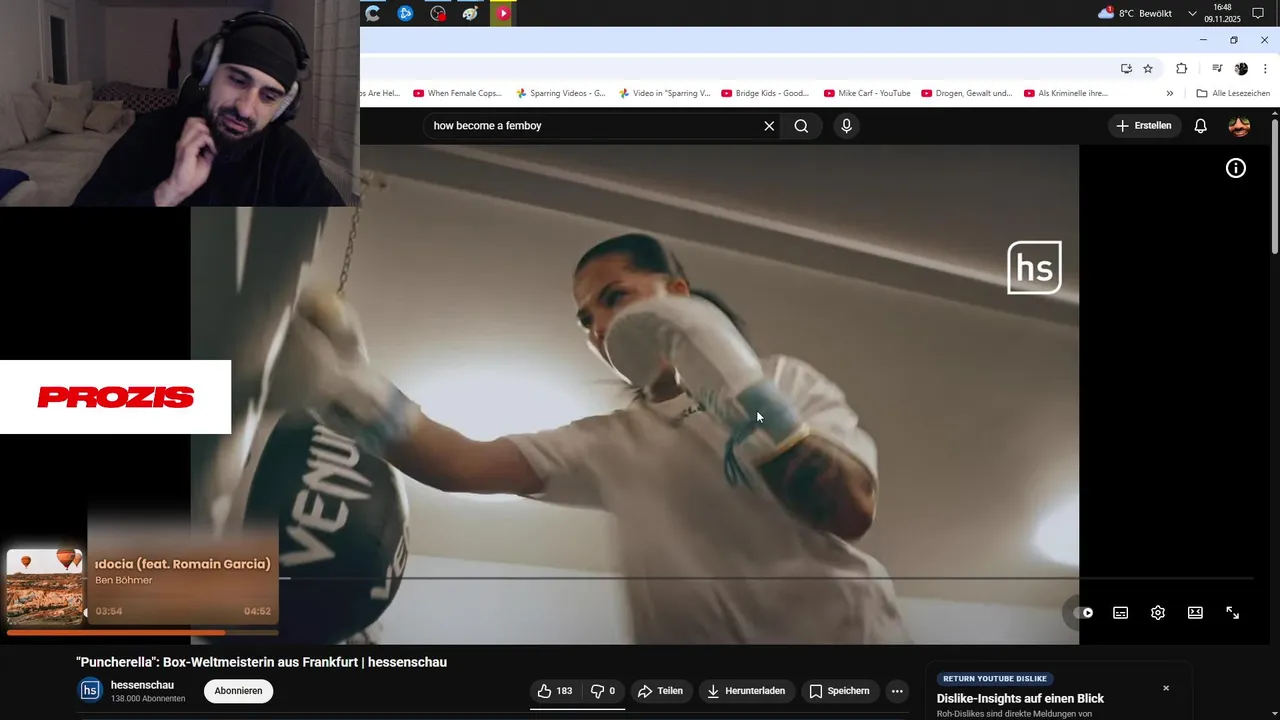
Task: Open the blue circular taskbar app
Action: 405,13
